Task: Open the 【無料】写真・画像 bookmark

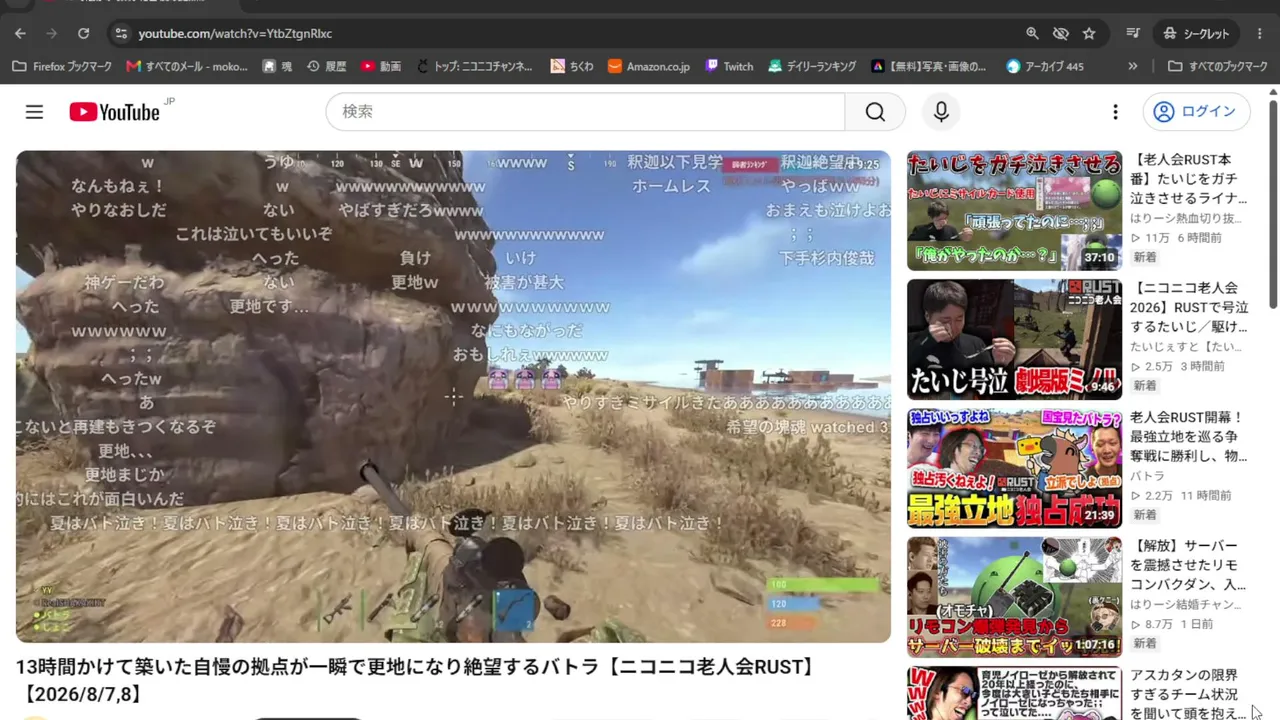Action: pyautogui.click(x=928, y=66)
